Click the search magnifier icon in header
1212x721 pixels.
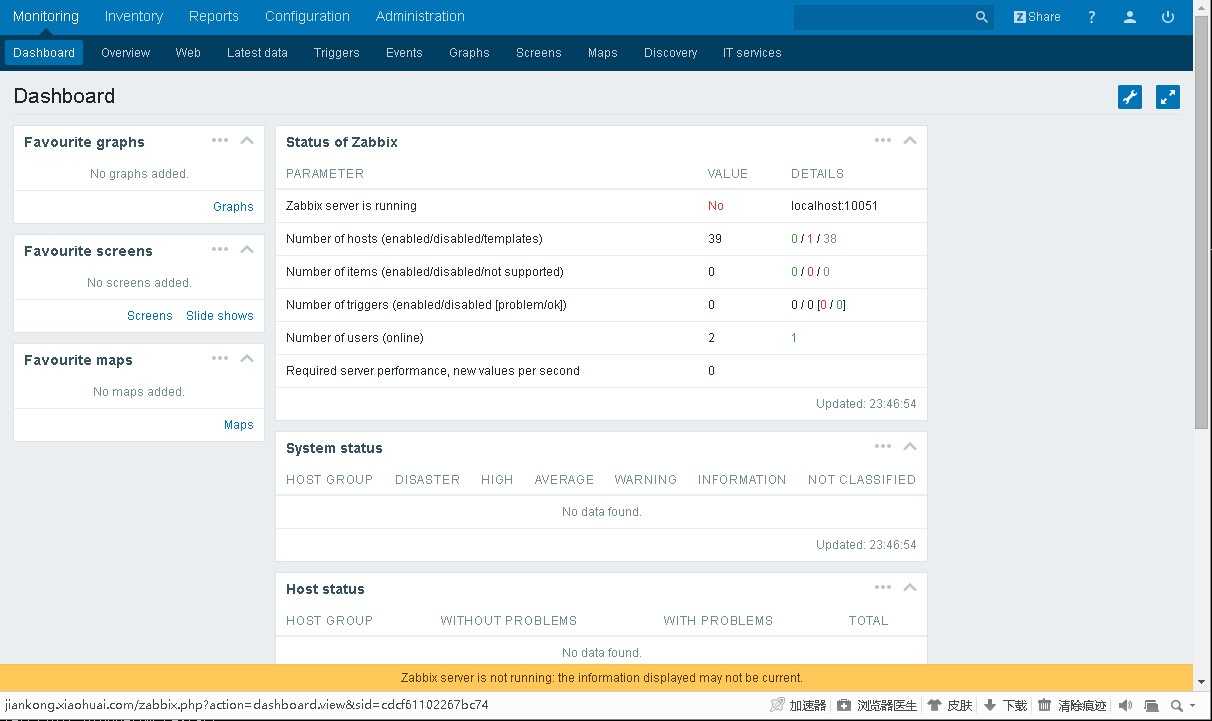tap(981, 17)
